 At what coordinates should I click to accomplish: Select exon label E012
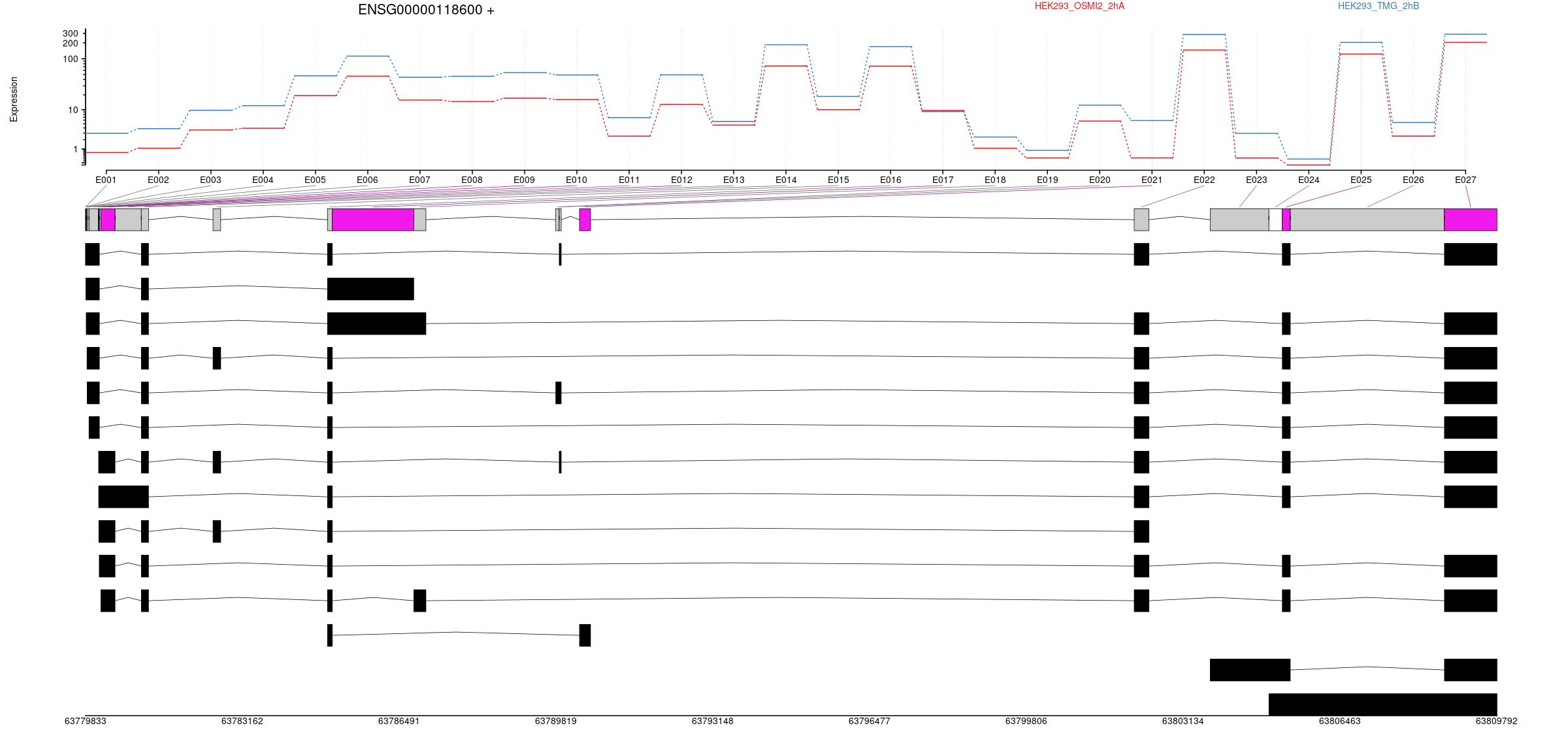click(x=681, y=180)
